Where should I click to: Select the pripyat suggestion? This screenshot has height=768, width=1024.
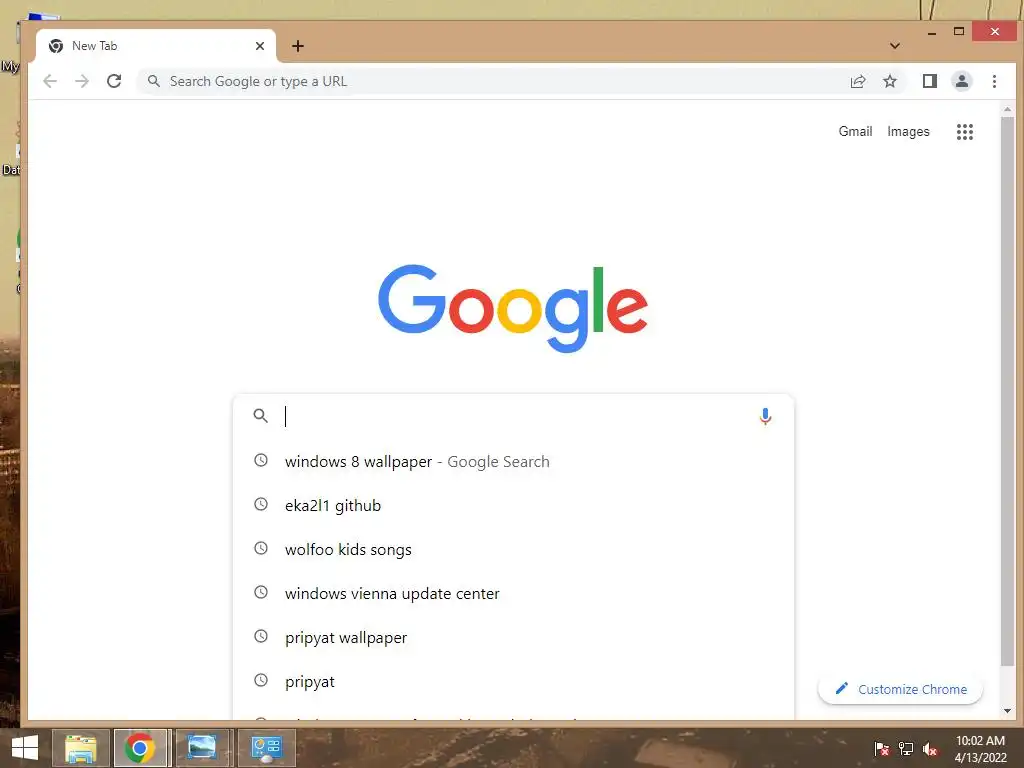(x=513, y=681)
